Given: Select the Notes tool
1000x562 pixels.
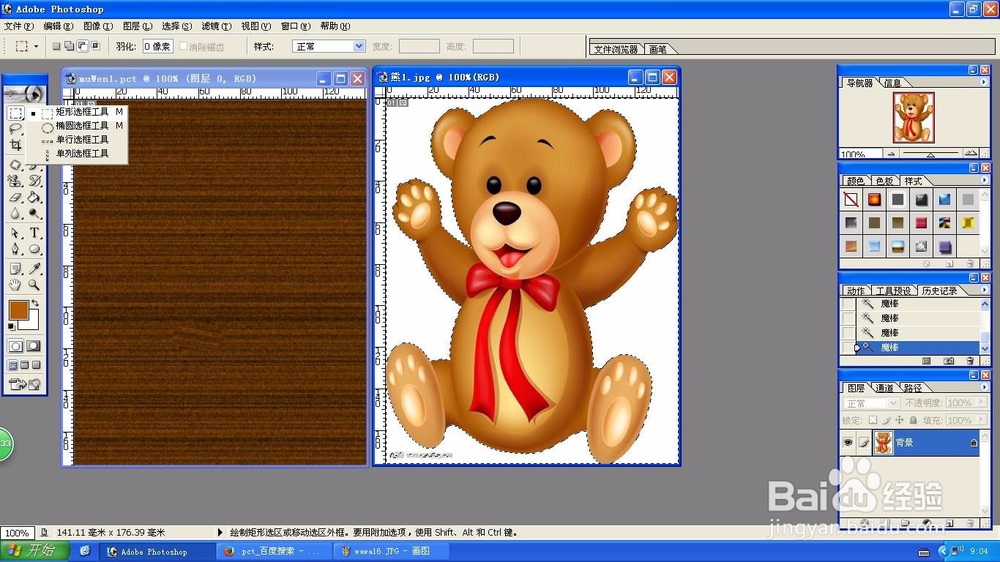Looking at the screenshot, I should pyautogui.click(x=16, y=269).
